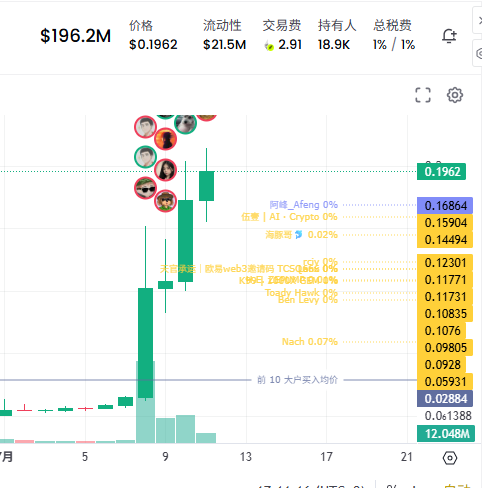Select the frog with sunglasses avatar
The height and width of the screenshot is (488, 482).
(x=145, y=188)
